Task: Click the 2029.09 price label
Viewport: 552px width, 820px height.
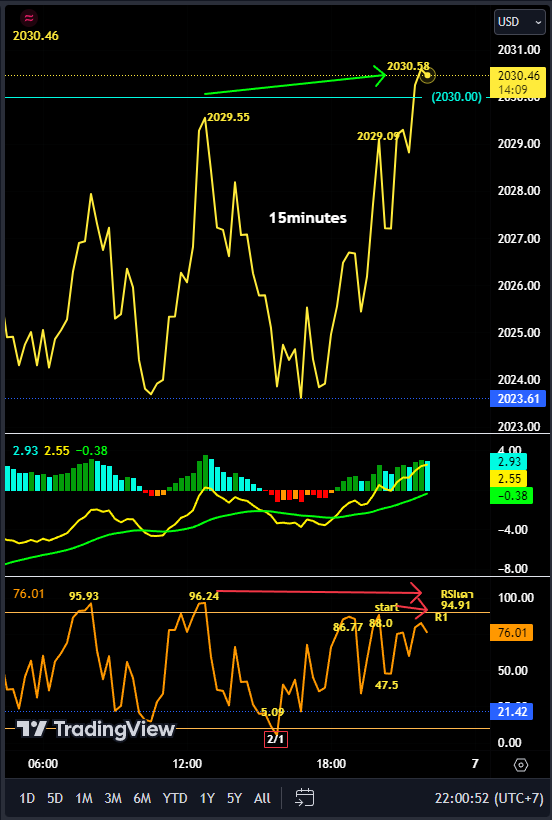Action: (x=378, y=136)
